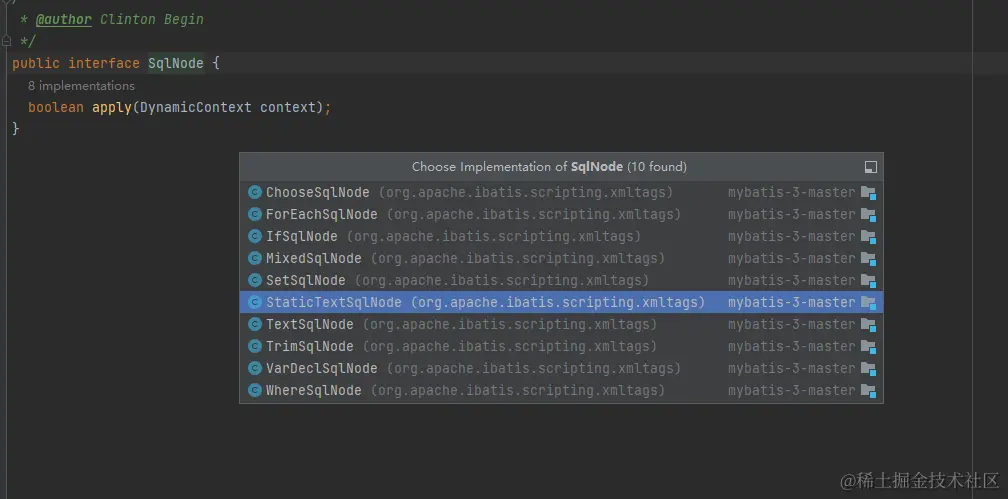
Task: Click the 'interface' keyword
Action: [104, 63]
